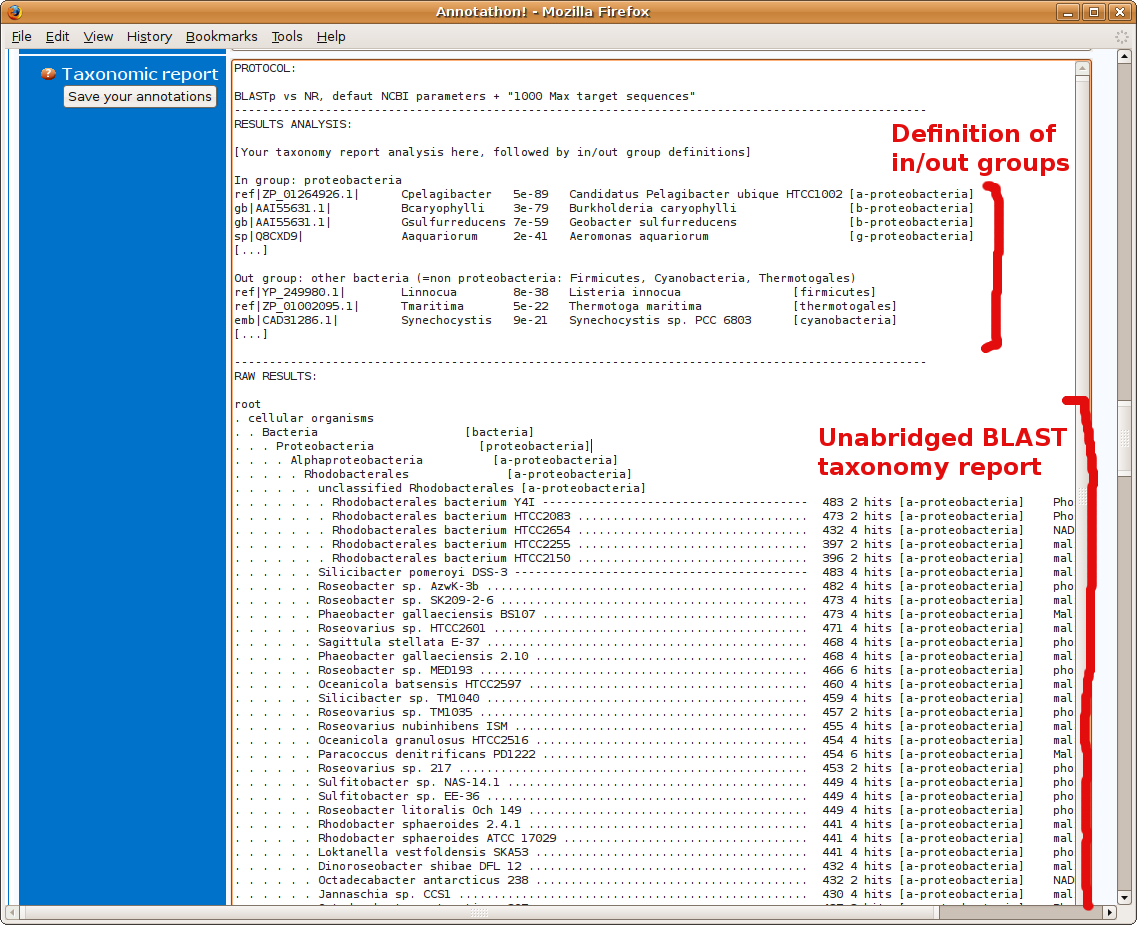Open the Bookmarks menu
Screen dimensions: 1137x925
coord(221,36)
